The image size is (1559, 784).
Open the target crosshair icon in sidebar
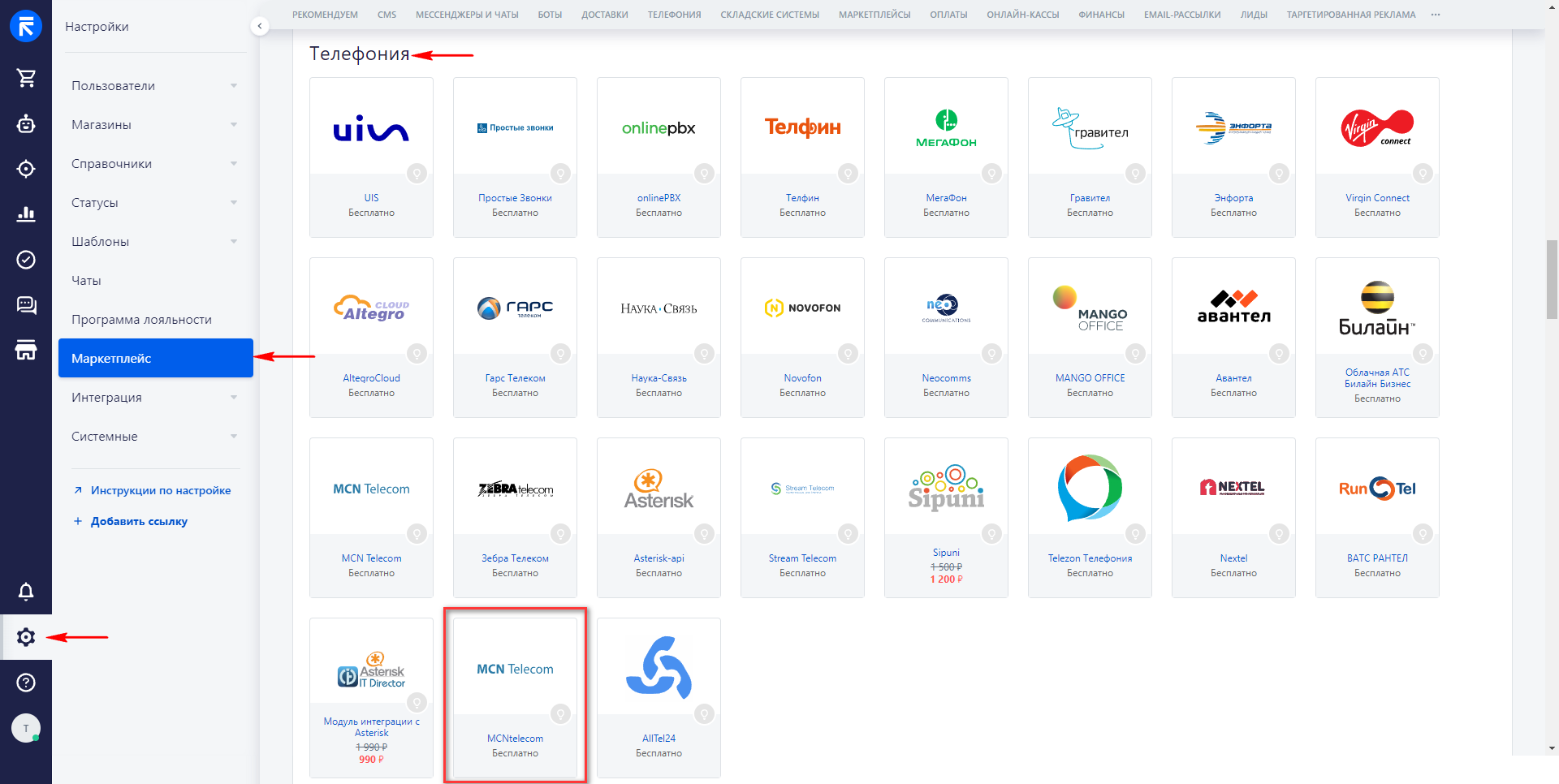point(26,169)
